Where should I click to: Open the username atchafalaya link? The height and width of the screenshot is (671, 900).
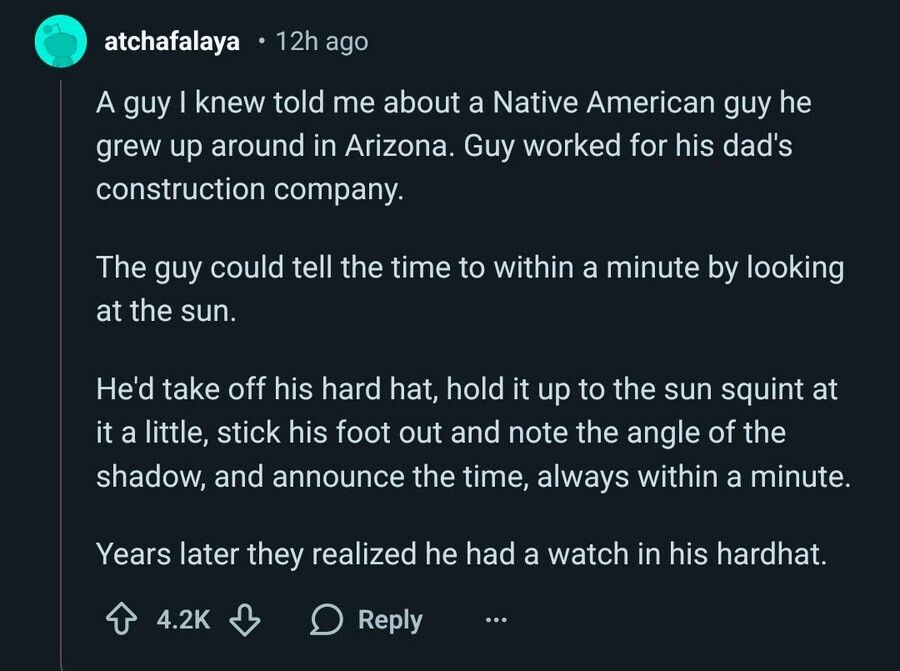(x=170, y=40)
